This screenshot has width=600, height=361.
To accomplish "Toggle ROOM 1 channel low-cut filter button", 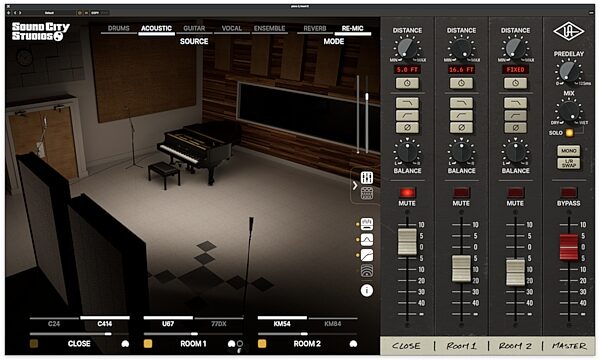I will pos(461,115).
